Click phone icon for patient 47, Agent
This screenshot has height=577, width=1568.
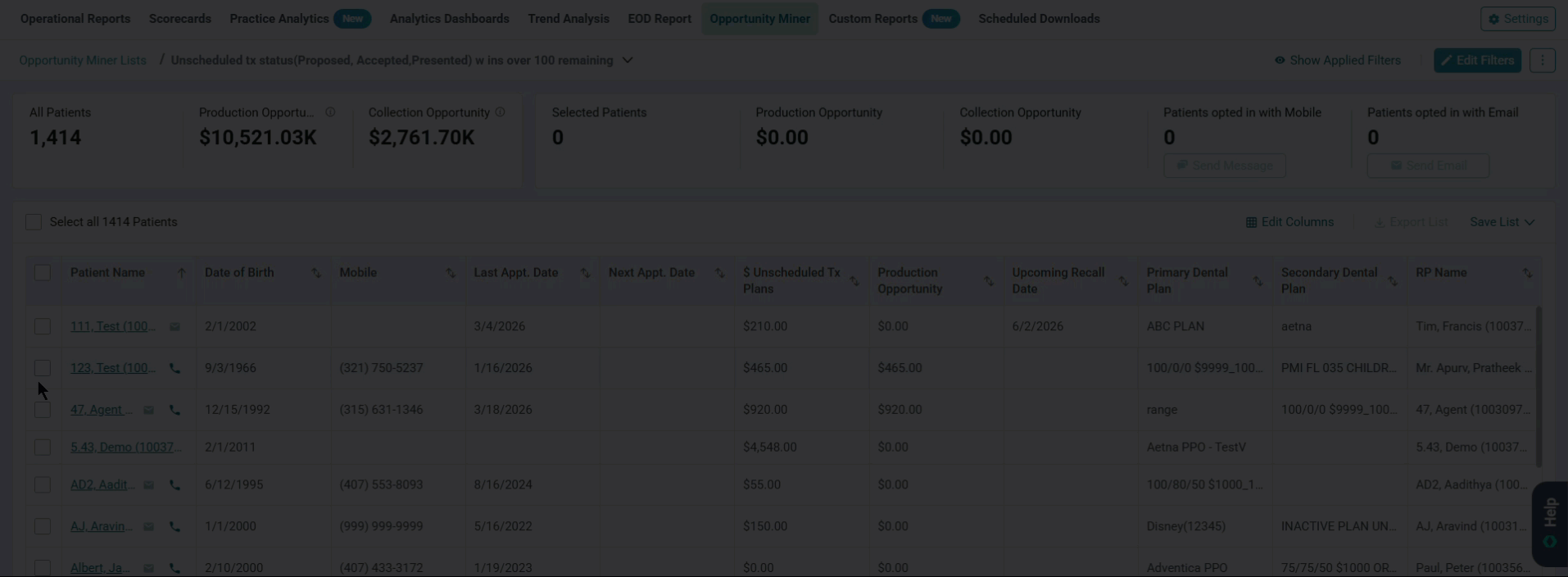point(174,410)
